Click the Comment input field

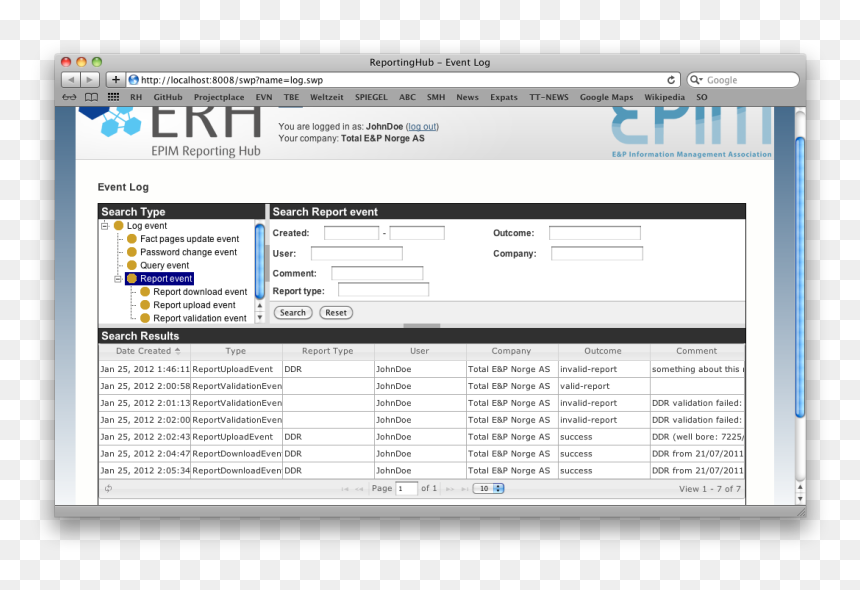[377, 273]
